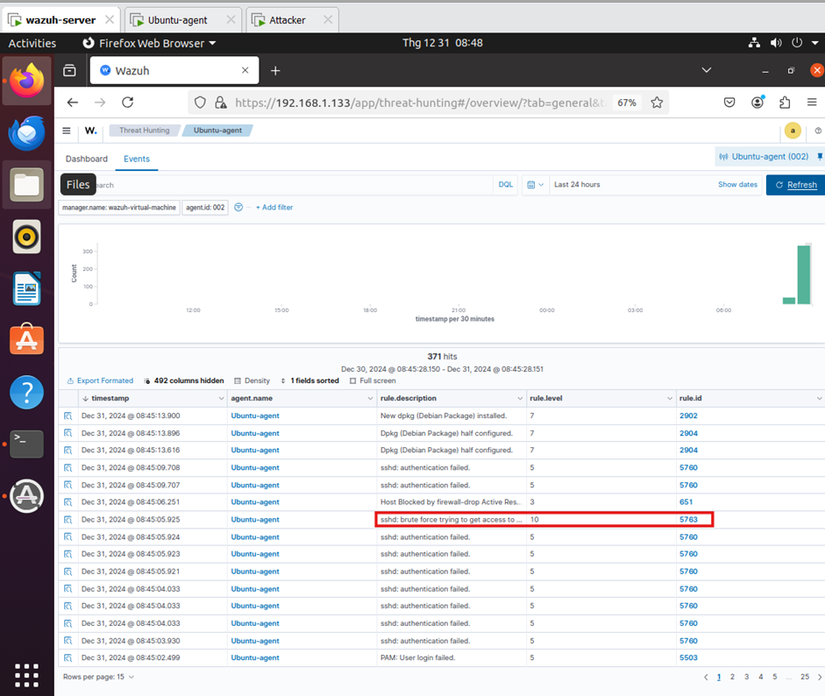The image size is (825, 696).
Task: Open rule ID 651 link
Action: (x=686, y=502)
